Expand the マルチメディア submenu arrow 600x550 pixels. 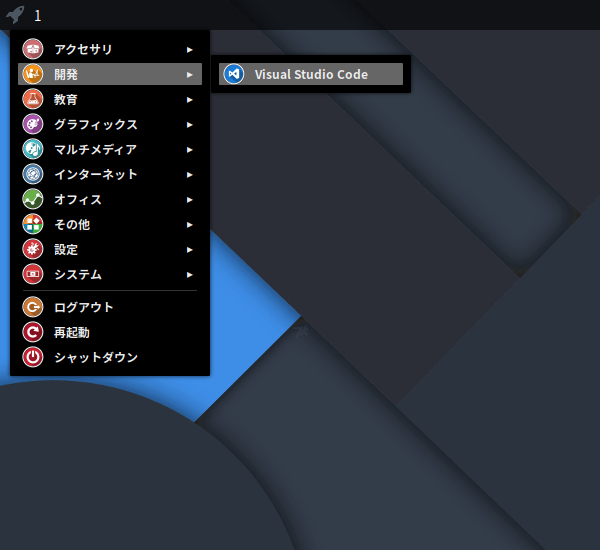point(189,150)
